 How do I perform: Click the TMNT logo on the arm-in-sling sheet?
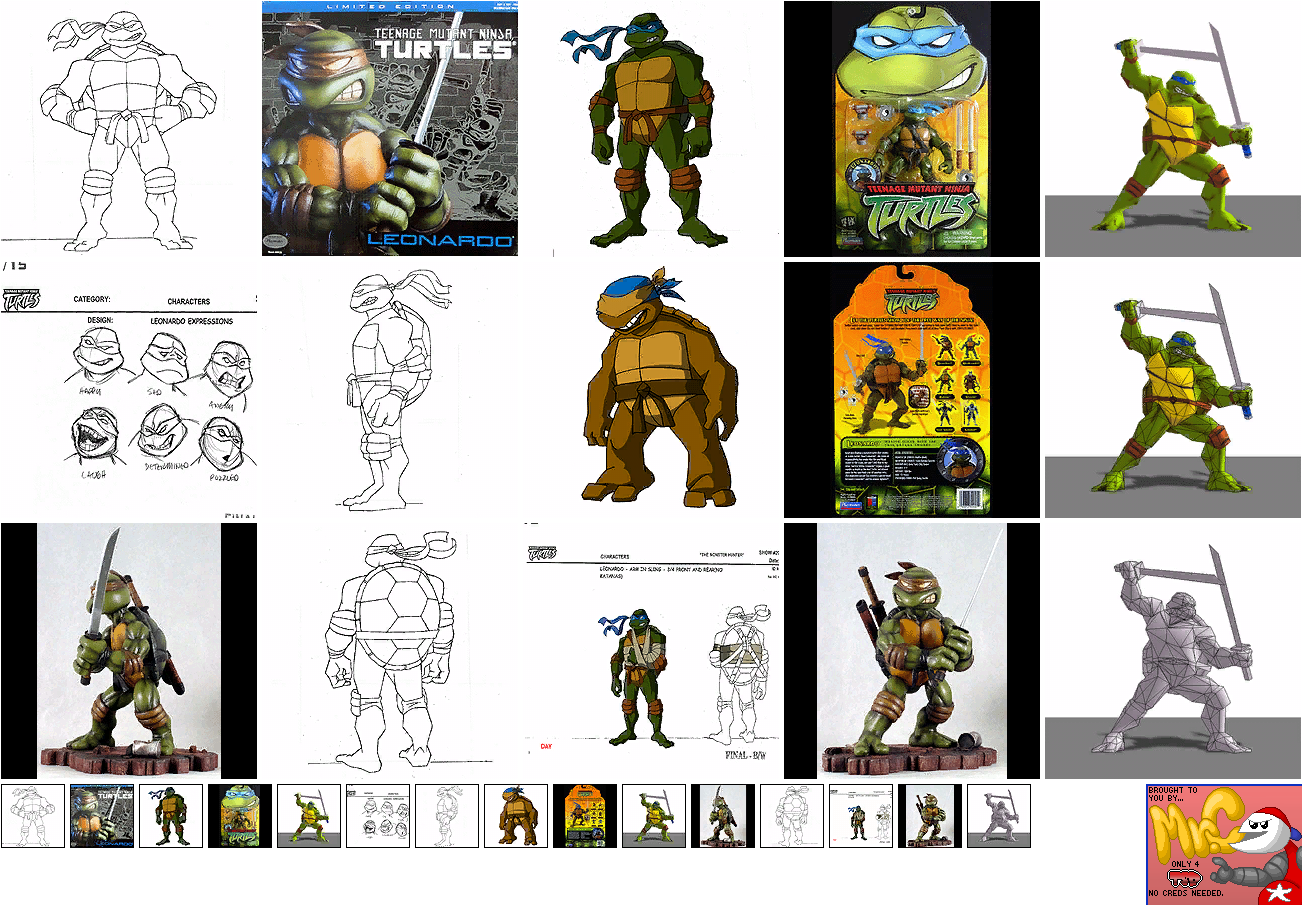pyautogui.click(x=543, y=555)
